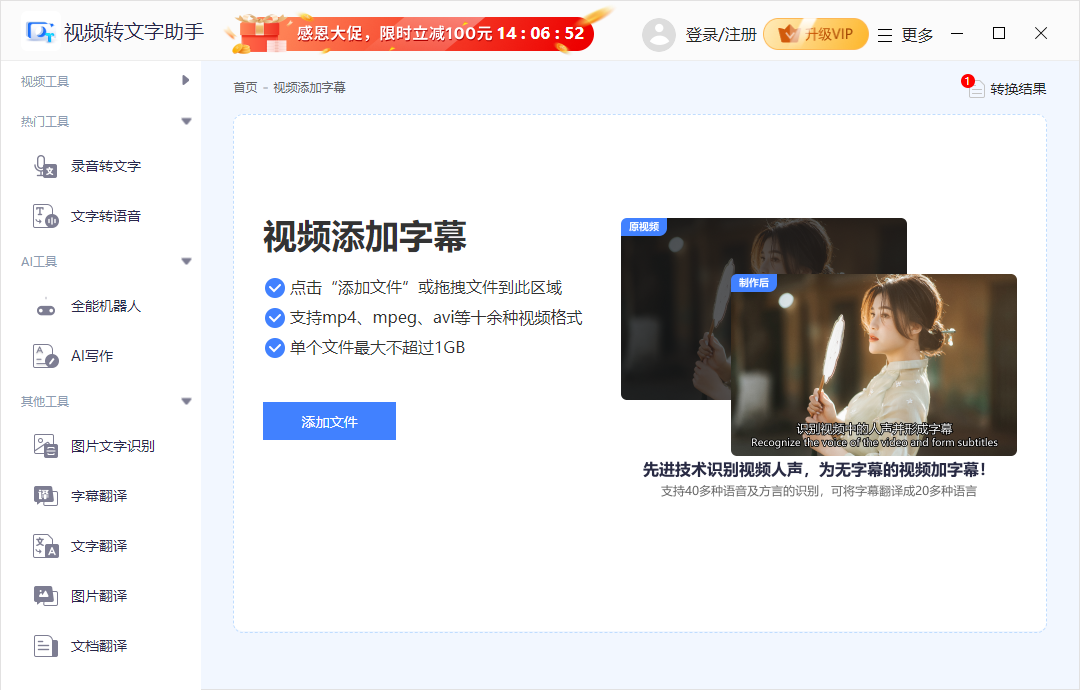Select the 图片翻译 tool icon
1080x690 pixels.
pyautogui.click(x=46, y=596)
